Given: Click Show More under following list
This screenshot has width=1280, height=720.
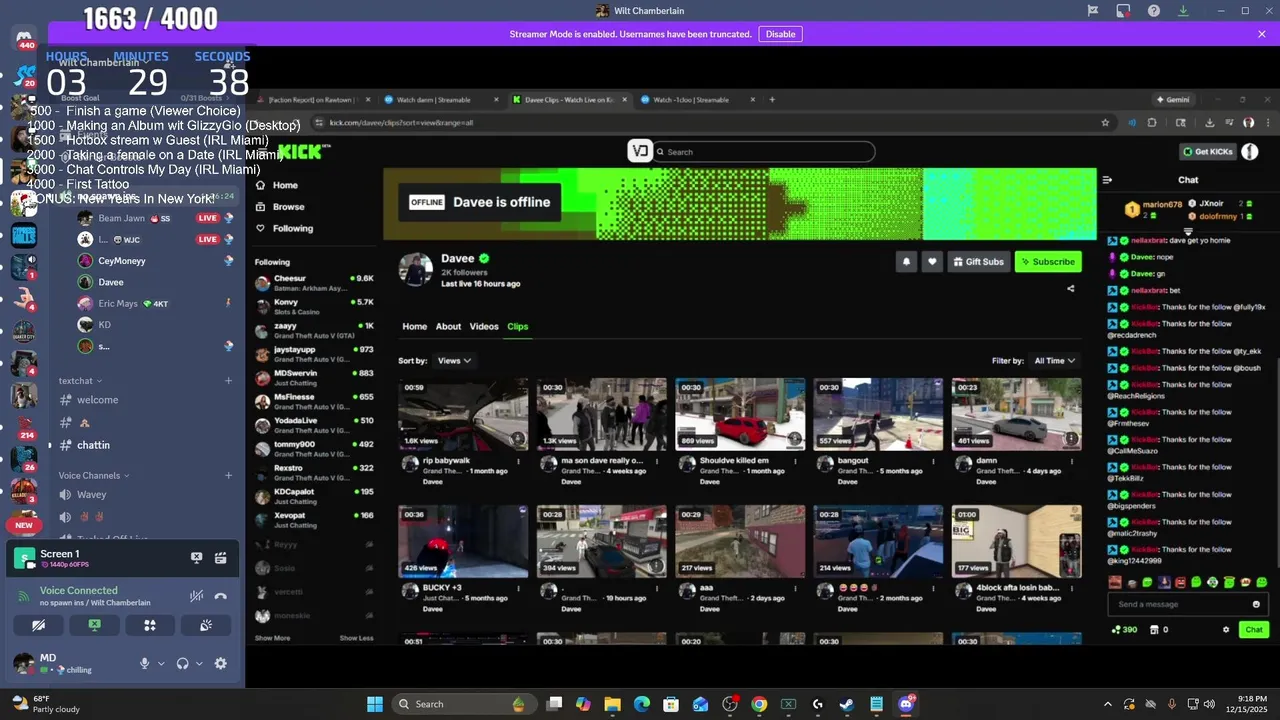Looking at the screenshot, I should tap(272, 638).
